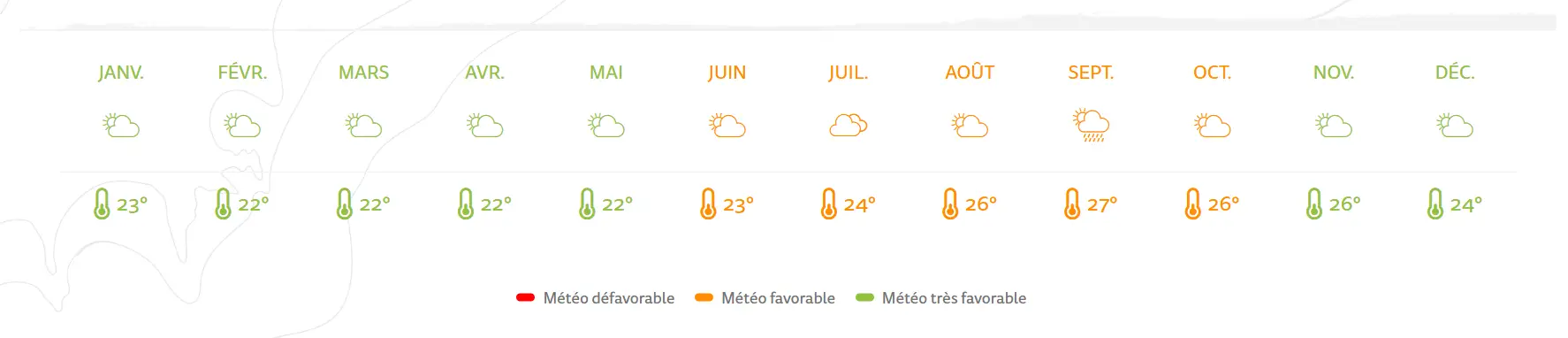Select the MARS month label
The height and width of the screenshot is (338, 1568).
[363, 73]
